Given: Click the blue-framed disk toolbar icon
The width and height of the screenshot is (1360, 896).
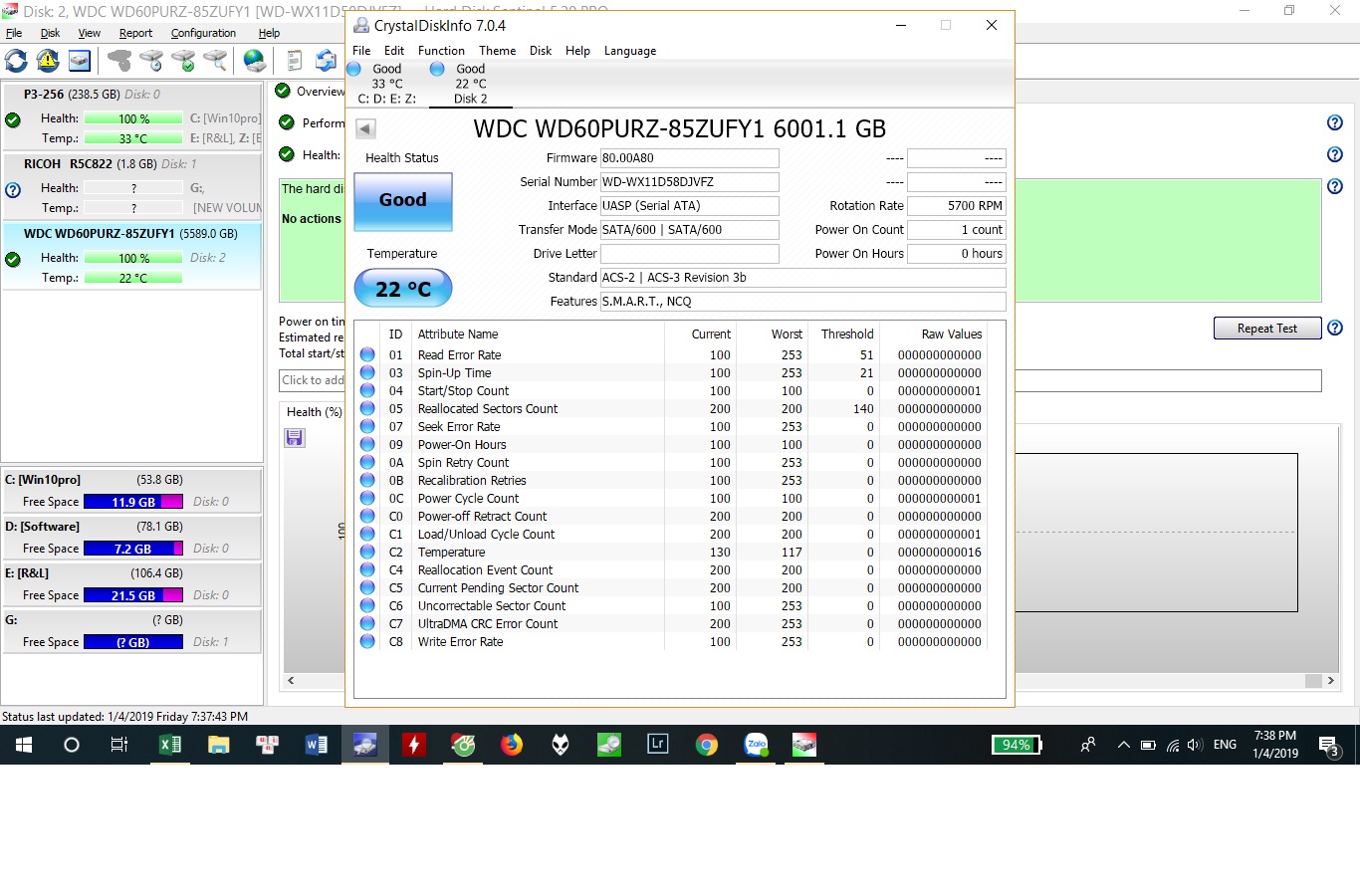Looking at the screenshot, I should (x=80, y=61).
